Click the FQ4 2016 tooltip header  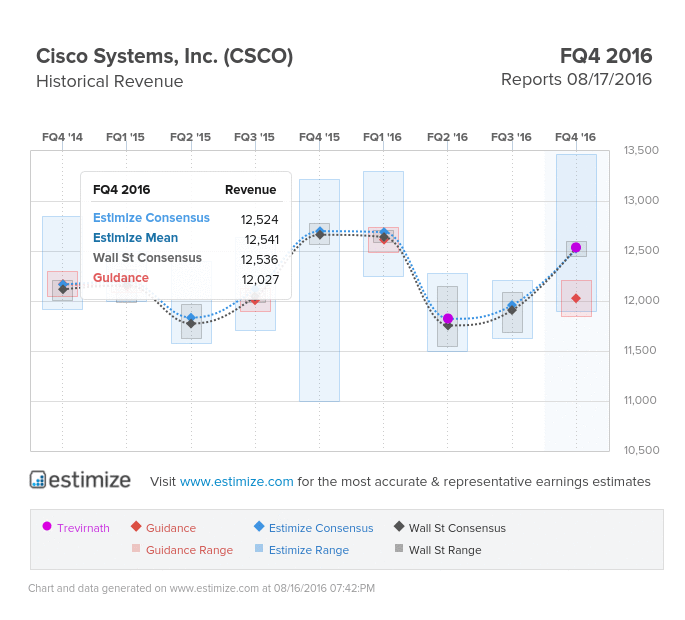121,190
